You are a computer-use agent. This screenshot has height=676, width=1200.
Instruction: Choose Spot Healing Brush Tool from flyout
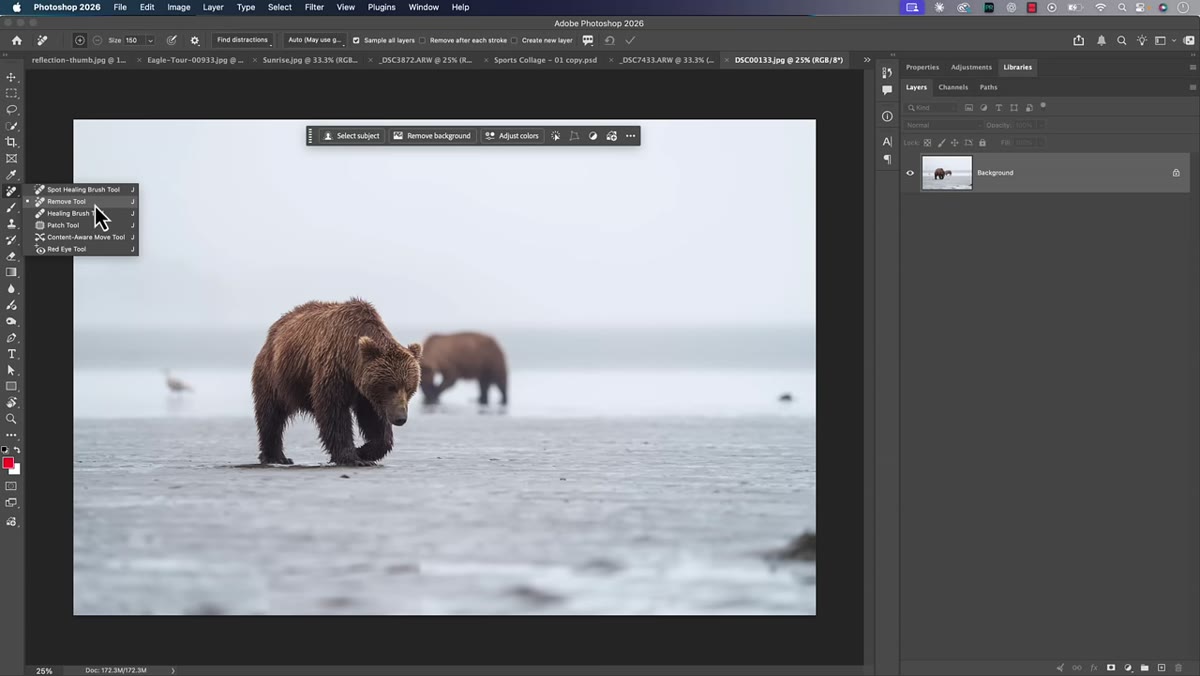tap(83, 189)
